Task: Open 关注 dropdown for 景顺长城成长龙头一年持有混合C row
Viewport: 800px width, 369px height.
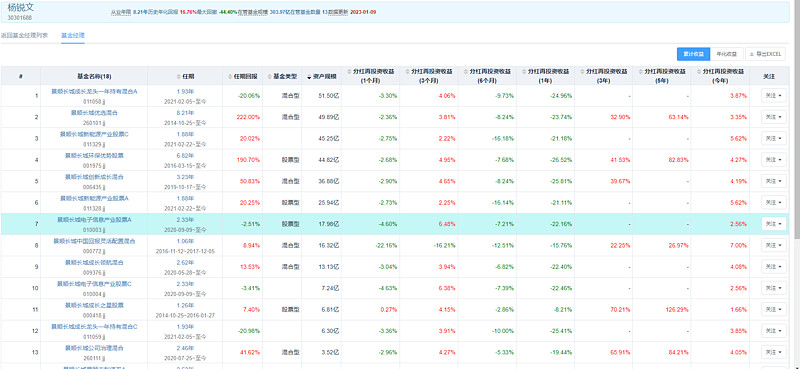Action: (774, 331)
